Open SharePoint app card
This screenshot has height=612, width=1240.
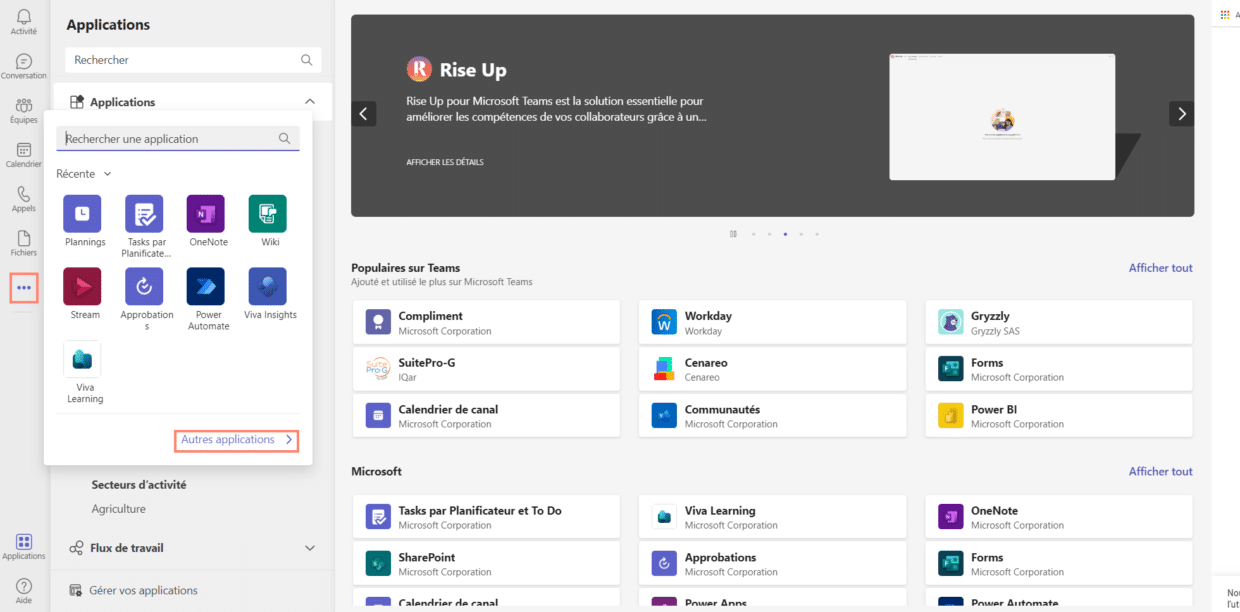[x=486, y=564]
